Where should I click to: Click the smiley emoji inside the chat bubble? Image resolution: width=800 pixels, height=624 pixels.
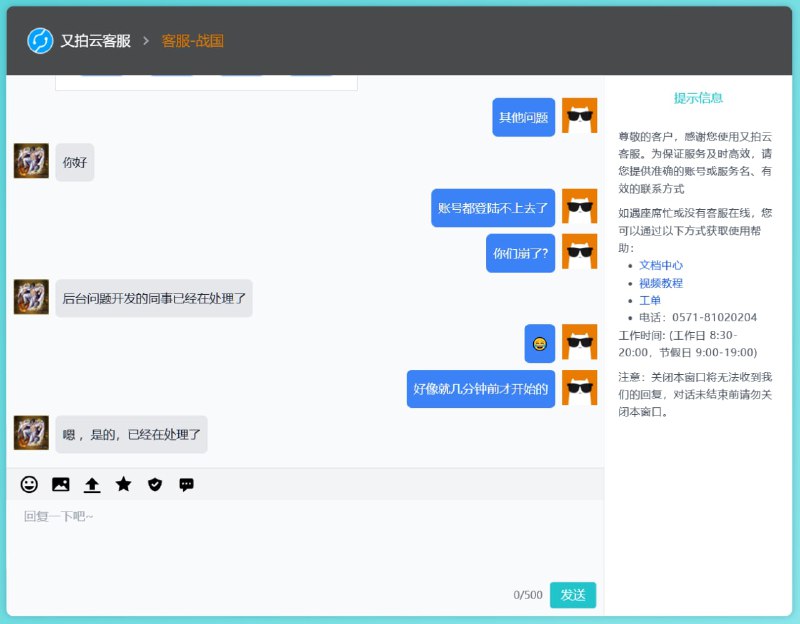[538, 343]
